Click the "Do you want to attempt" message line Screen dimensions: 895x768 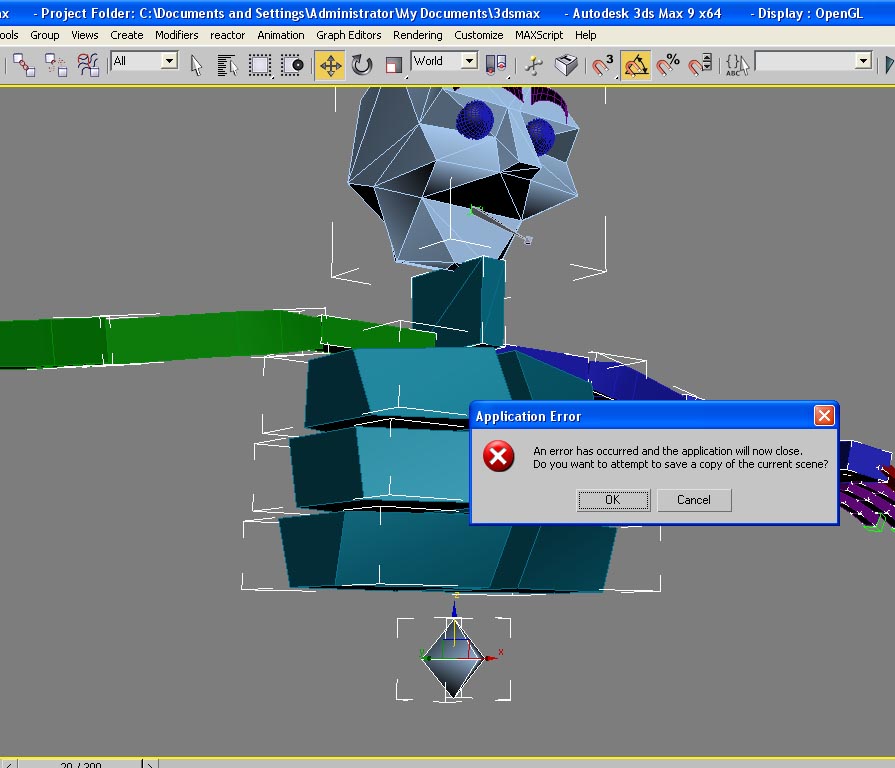[x=680, y=464]
